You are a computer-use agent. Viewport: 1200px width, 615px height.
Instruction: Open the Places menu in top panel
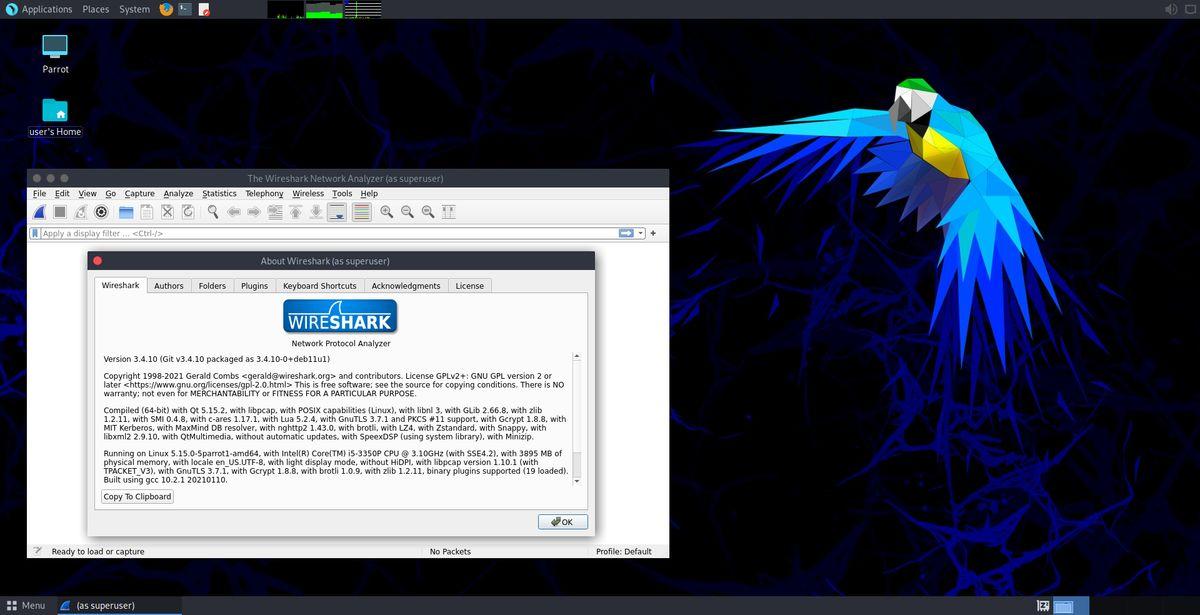[x=96, y=9]
